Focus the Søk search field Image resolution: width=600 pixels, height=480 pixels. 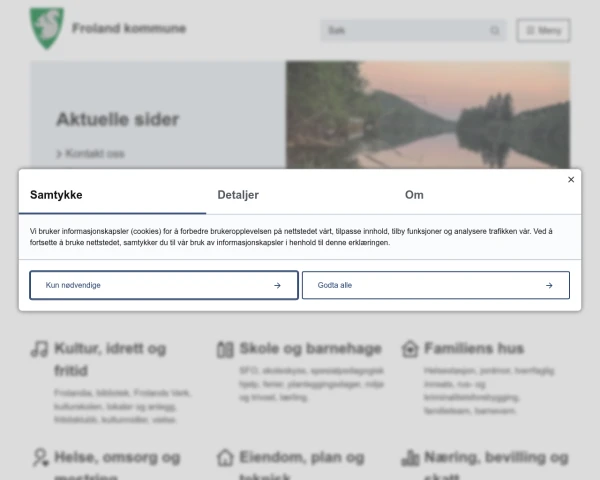point(413,30)
